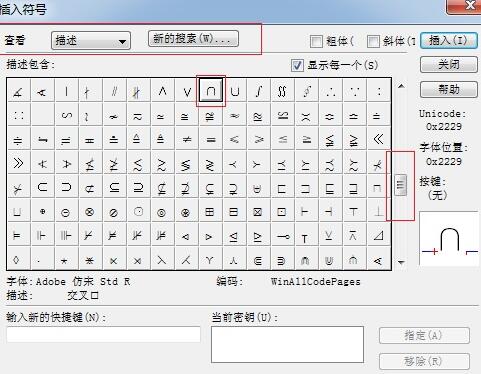Click the scroll down arrow of symbol grid
The image size is (481, 374).
tap(401, 262)
